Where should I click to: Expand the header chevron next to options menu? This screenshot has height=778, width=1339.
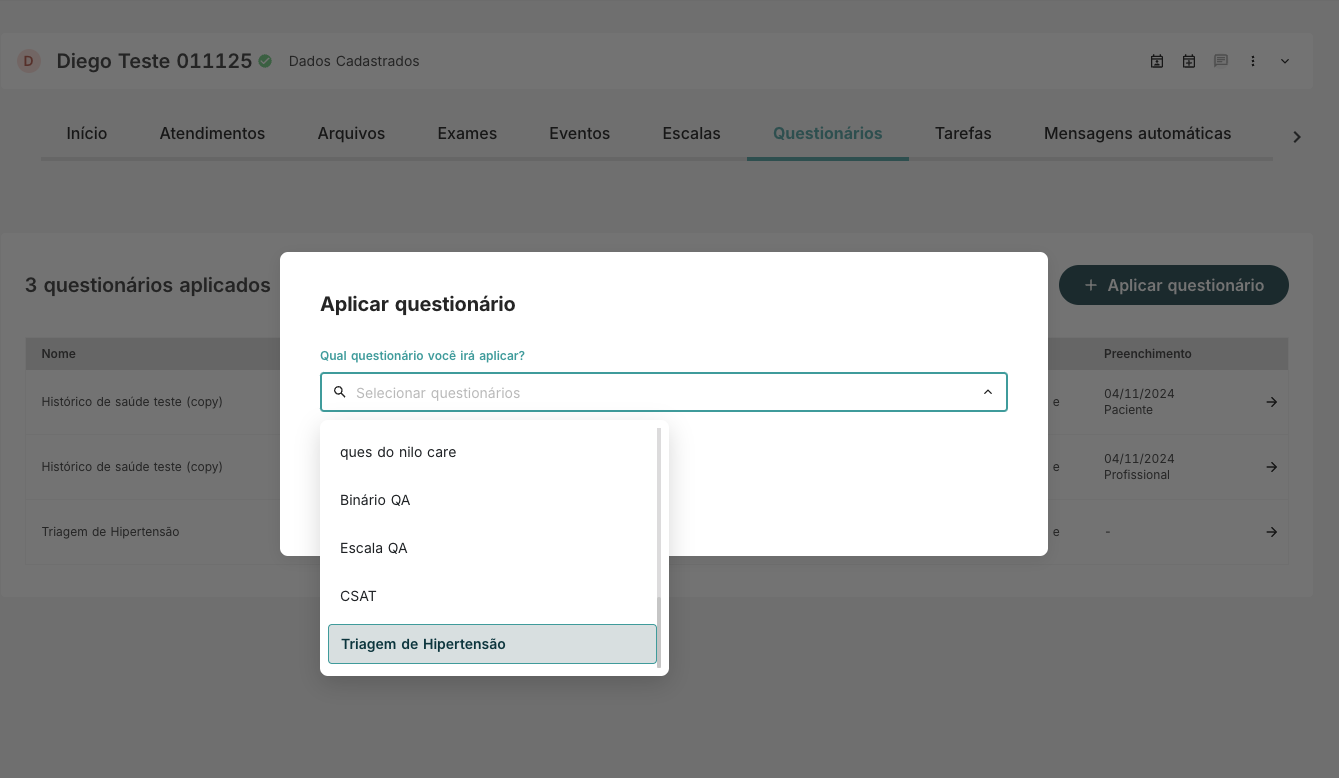click(1285, 61)
